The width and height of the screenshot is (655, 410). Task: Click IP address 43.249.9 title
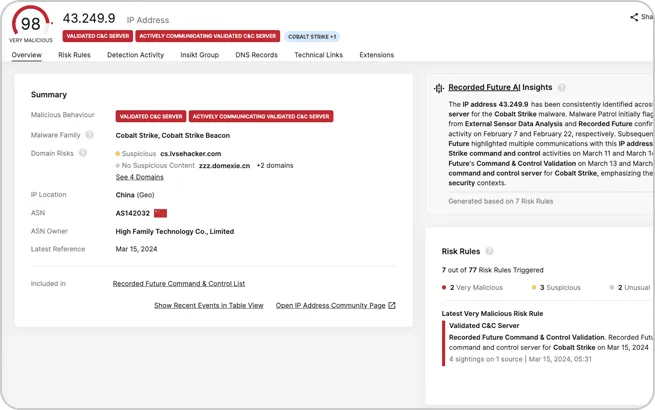89,18
